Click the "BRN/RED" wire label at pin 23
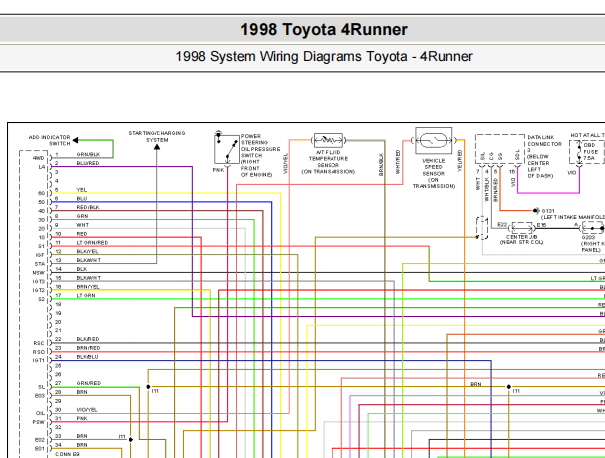 pyautogui.click(x=88, y=348)
